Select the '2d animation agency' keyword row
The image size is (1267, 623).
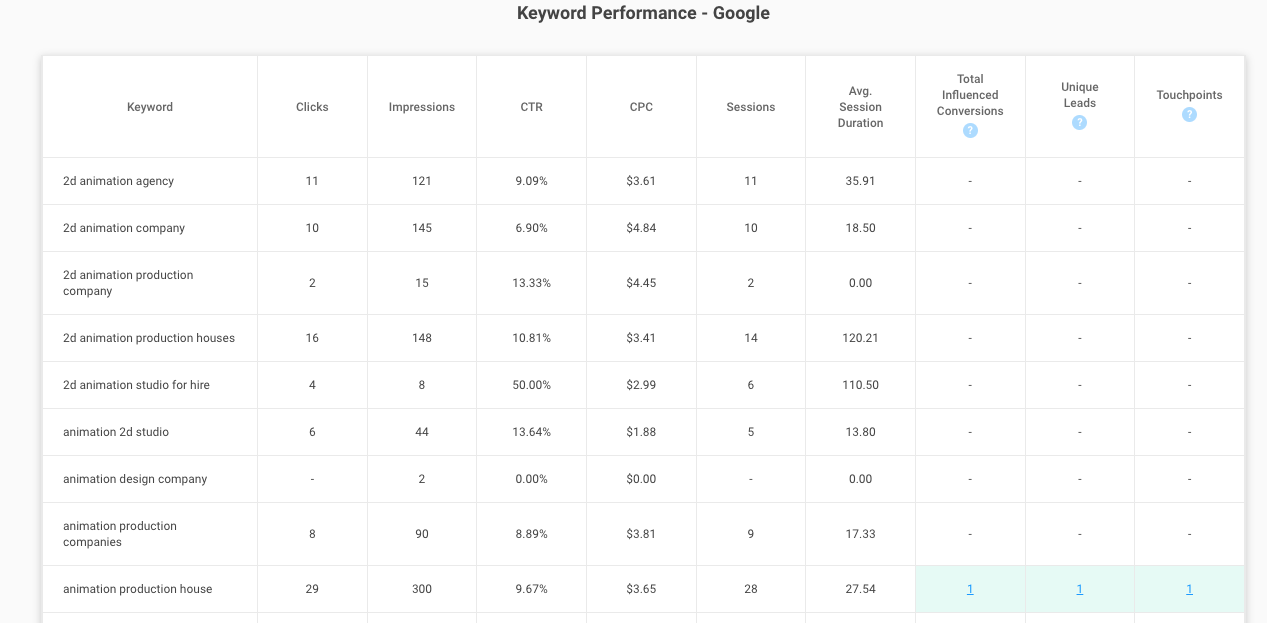click(x=643, y=181)
